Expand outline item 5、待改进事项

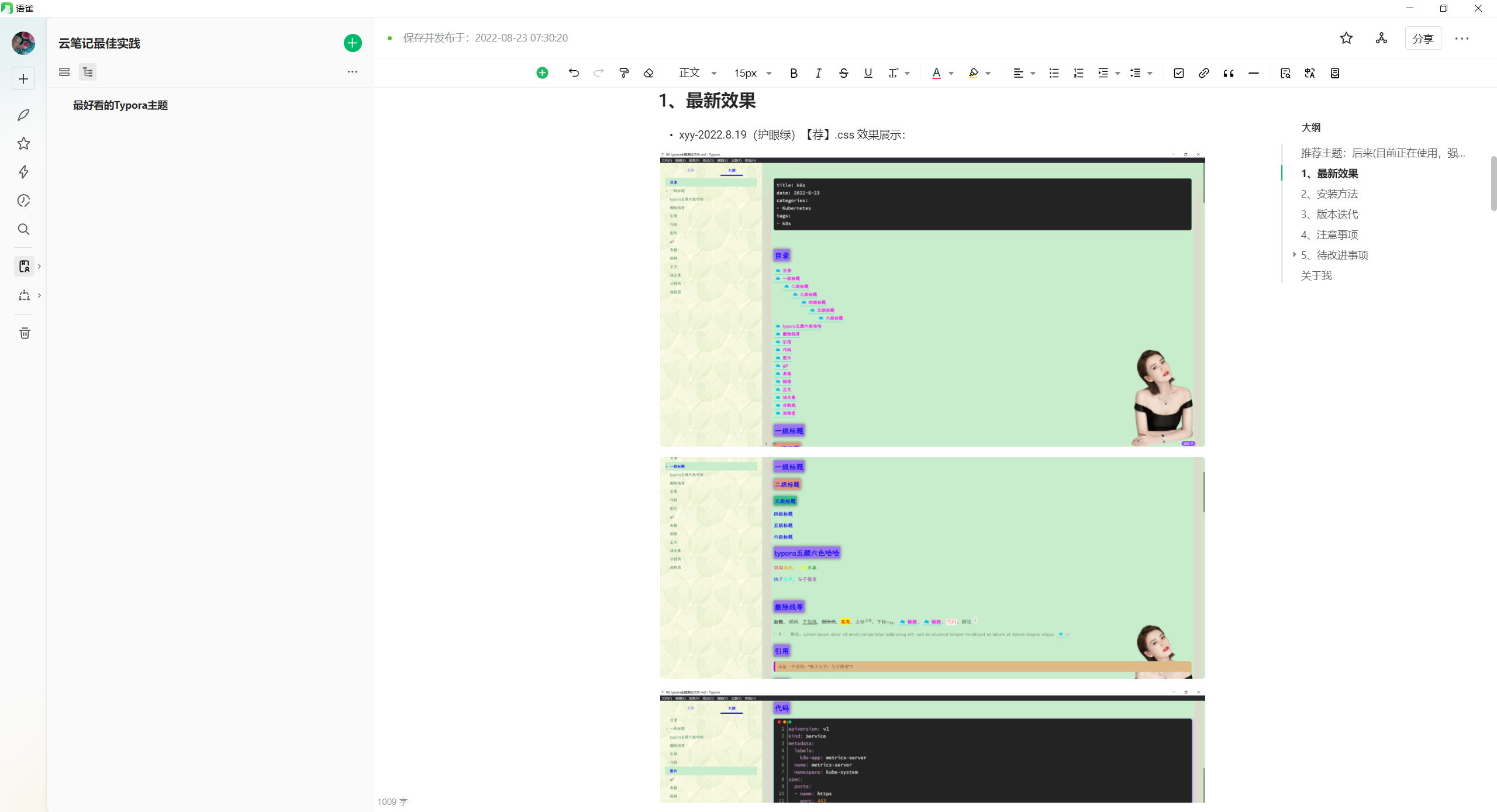[1294, 254]
